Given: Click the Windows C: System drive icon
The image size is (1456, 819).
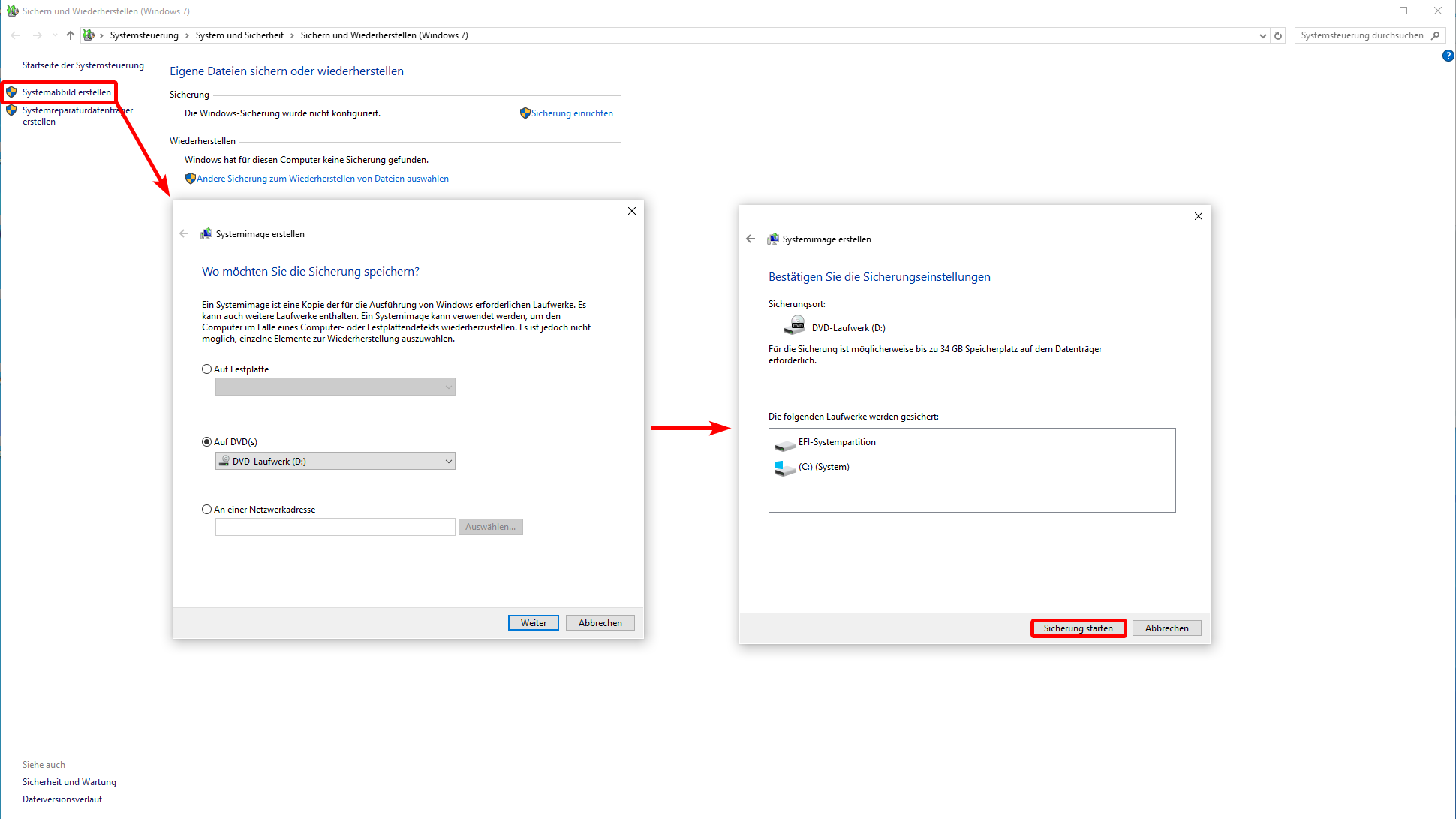Looking at the screenshot, I should click(x=784, y=468).
